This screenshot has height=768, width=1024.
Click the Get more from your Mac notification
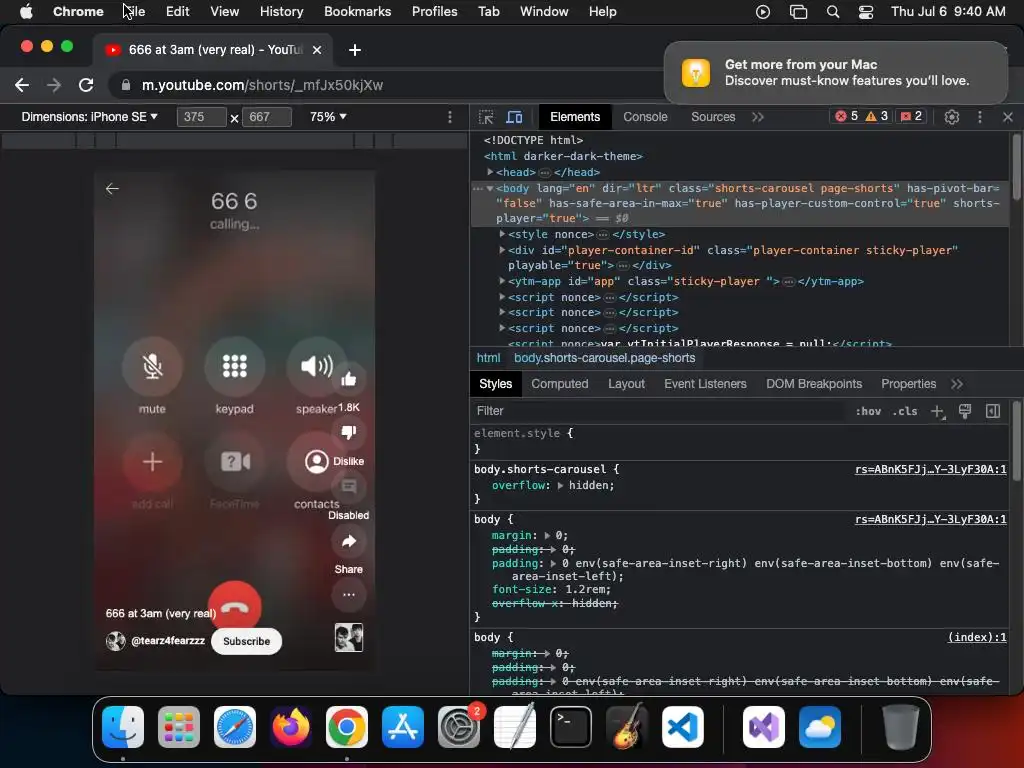(x=836, y=72)
